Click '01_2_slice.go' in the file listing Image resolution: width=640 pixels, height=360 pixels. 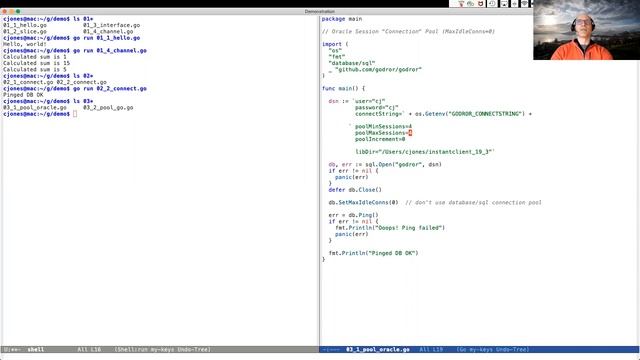(x=25, y=31)
